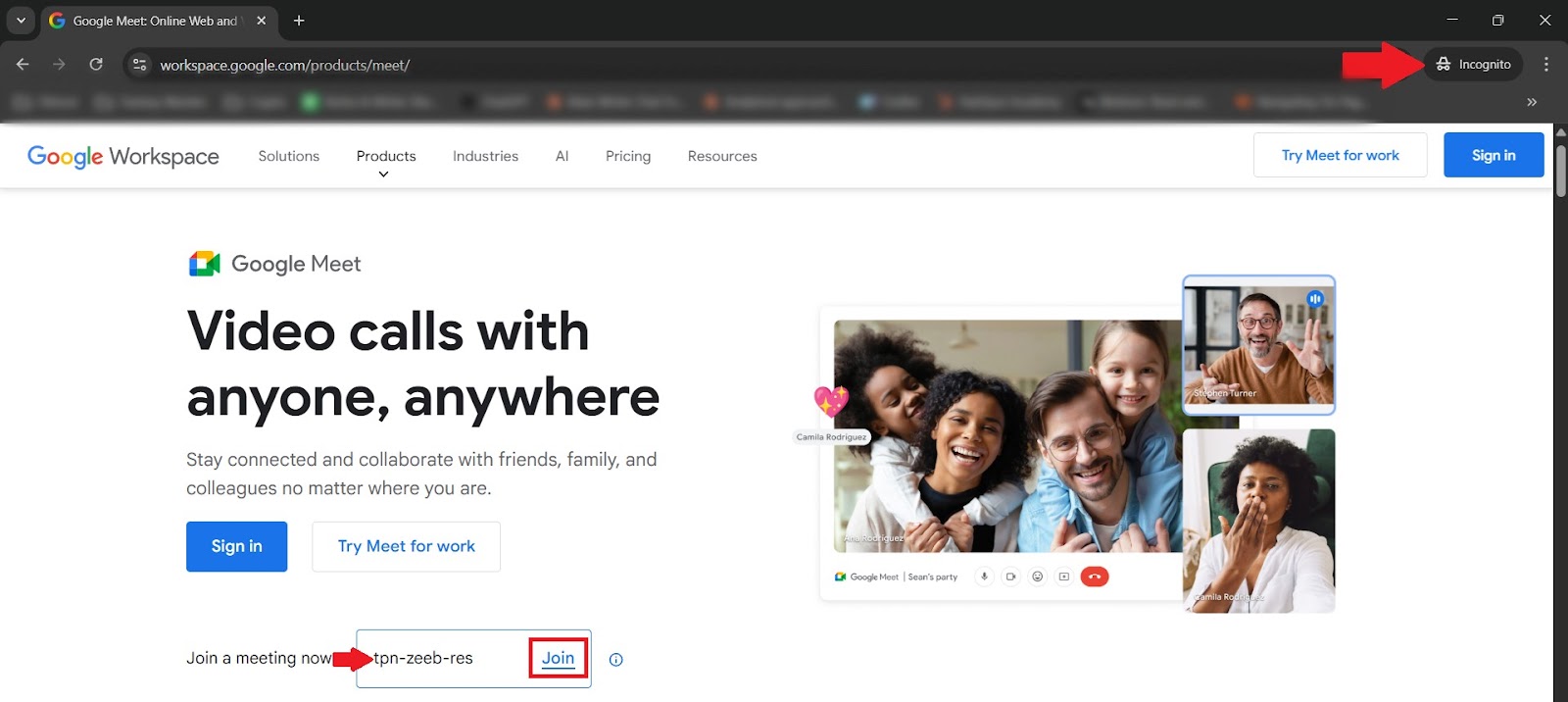Image resolution: width=1568 pixels, height=702 pixels.
Task: Click Join link for the meeting code
Action: [x=558, y=658]
